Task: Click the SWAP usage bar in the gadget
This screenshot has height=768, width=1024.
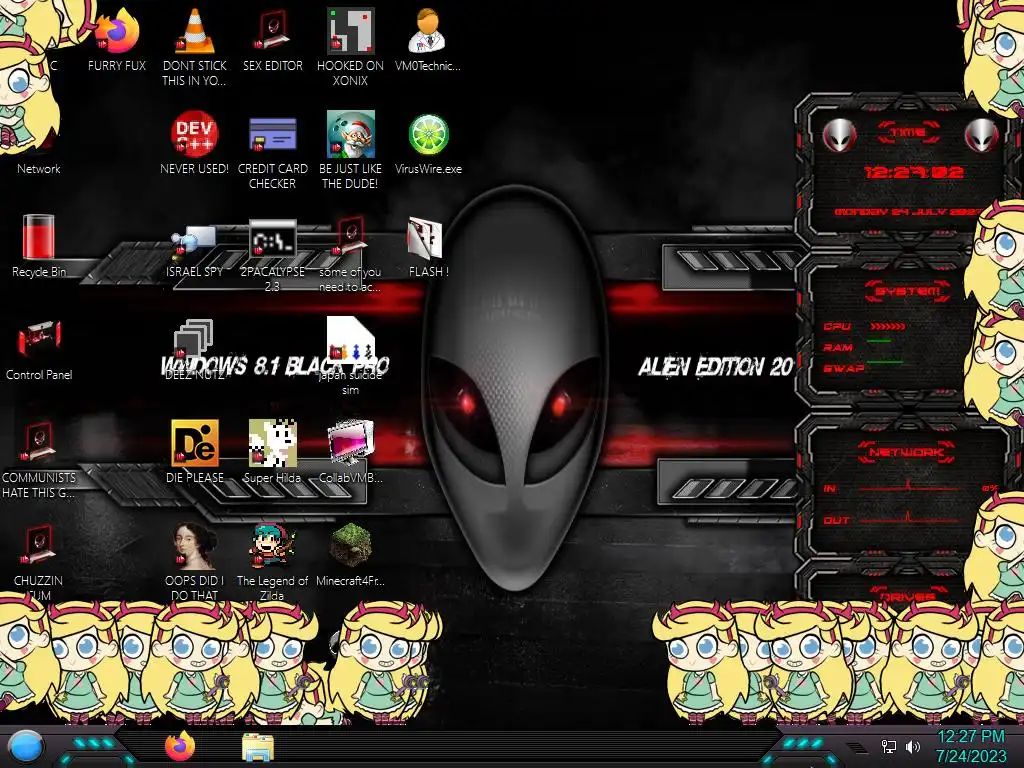Action: coord(885,362)
